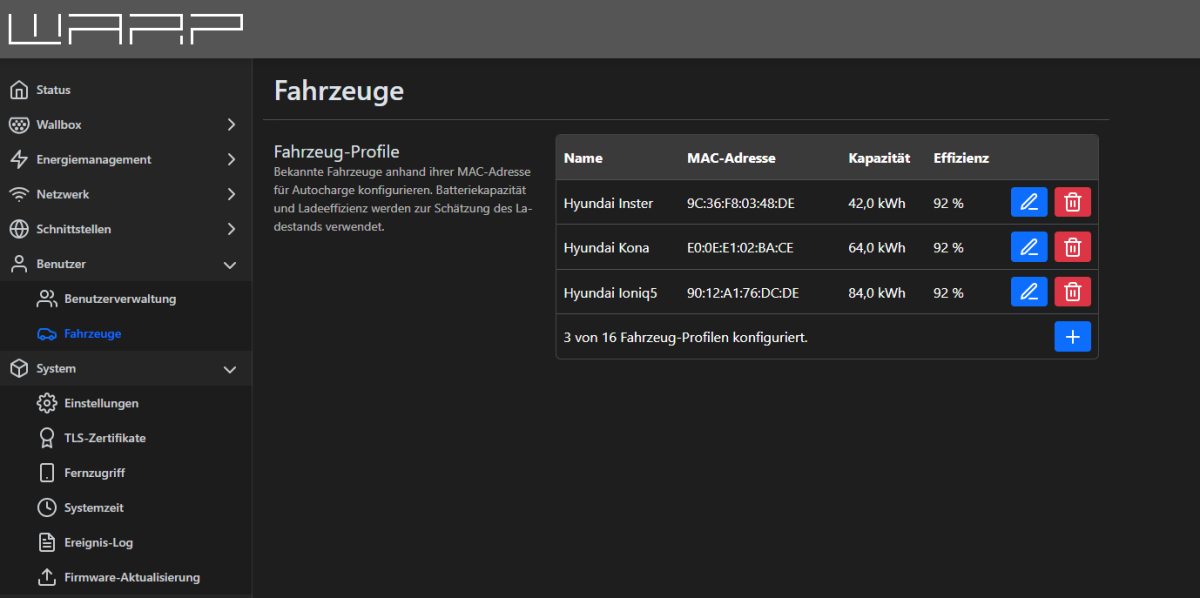Delete the Hyundai Ioniq5 profile
Image resolution: width=1200 pixels, height=598 pixels.
(1073, 292)
